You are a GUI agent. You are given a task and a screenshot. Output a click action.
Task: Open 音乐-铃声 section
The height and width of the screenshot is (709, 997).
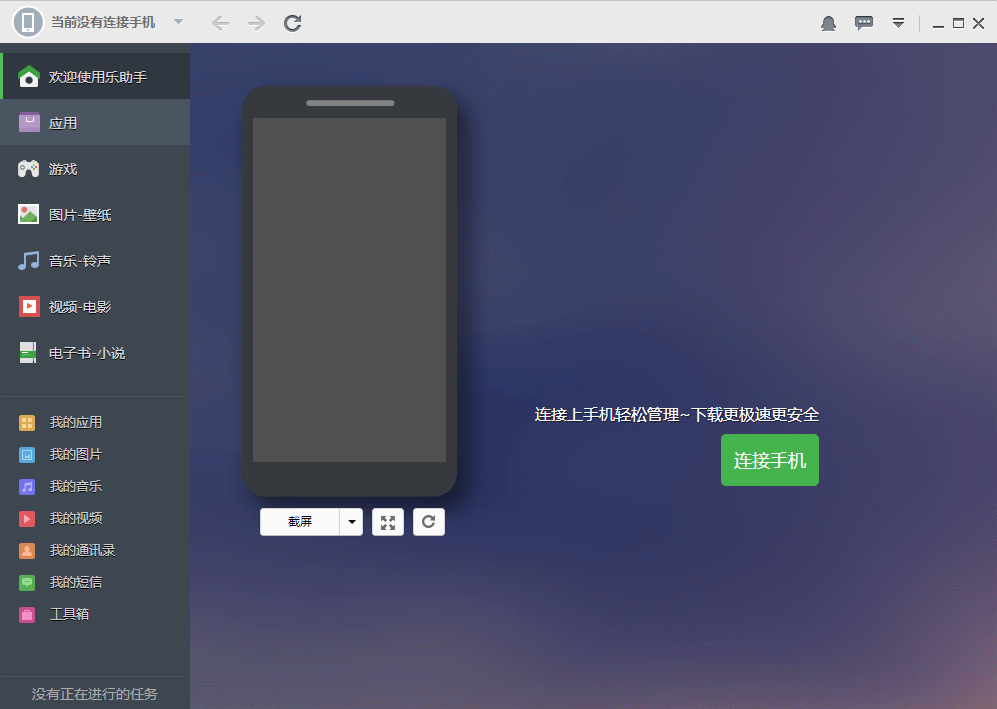[x=95, y=261]
